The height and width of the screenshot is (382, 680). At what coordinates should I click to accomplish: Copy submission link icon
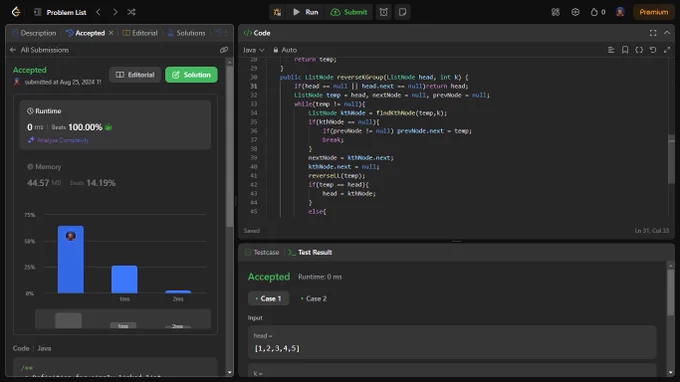tap(224, 50)
